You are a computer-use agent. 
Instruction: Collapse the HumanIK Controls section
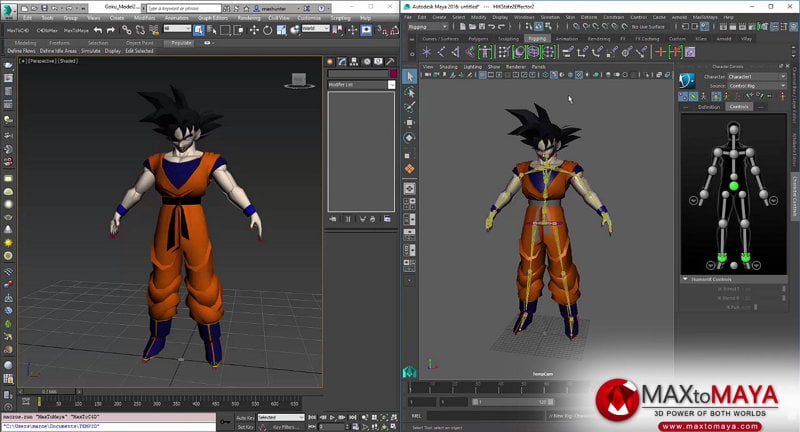pyautogui.click(x=685, y=279)
